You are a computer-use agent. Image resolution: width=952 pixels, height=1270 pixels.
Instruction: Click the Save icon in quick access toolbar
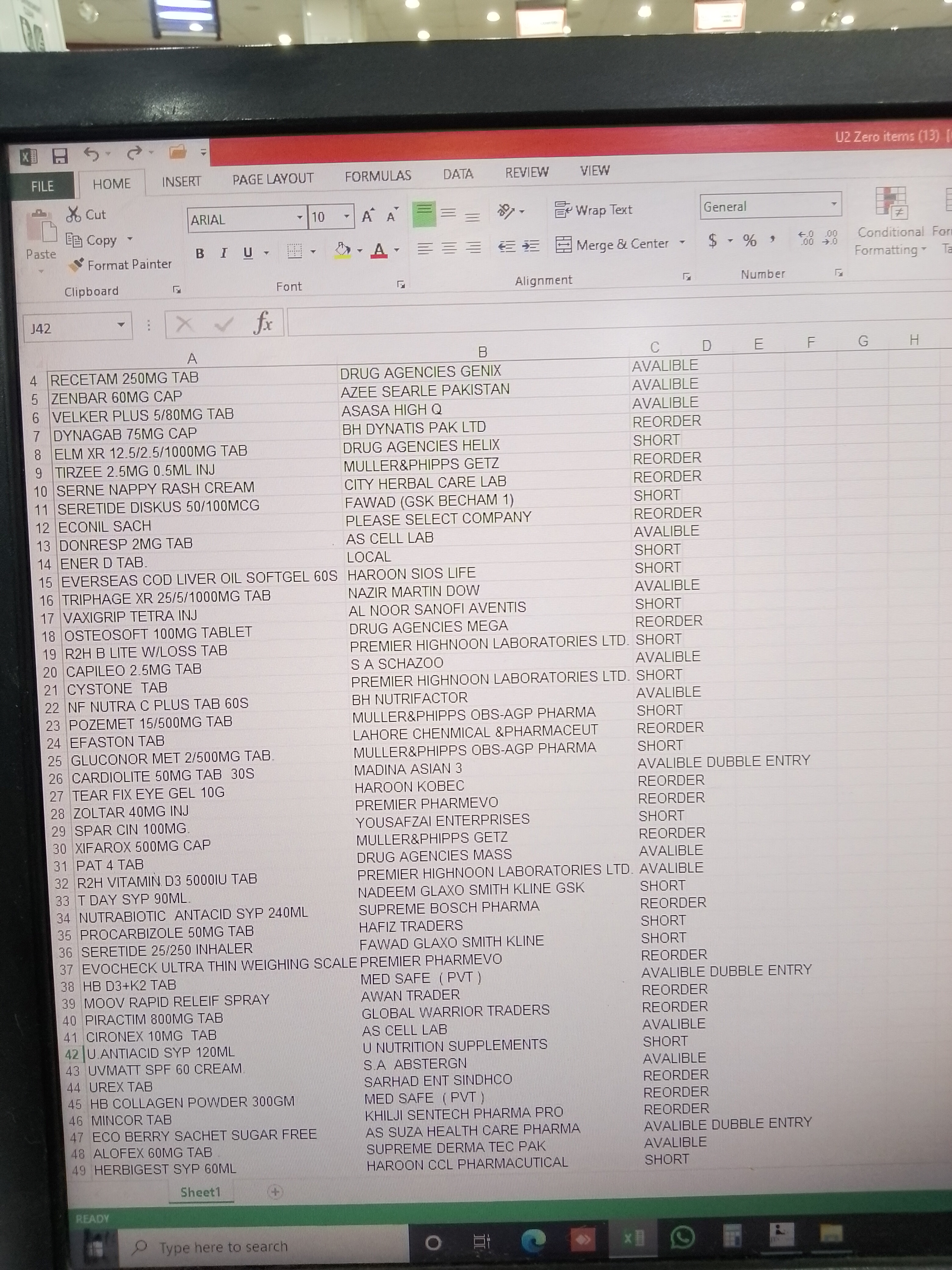59,156
